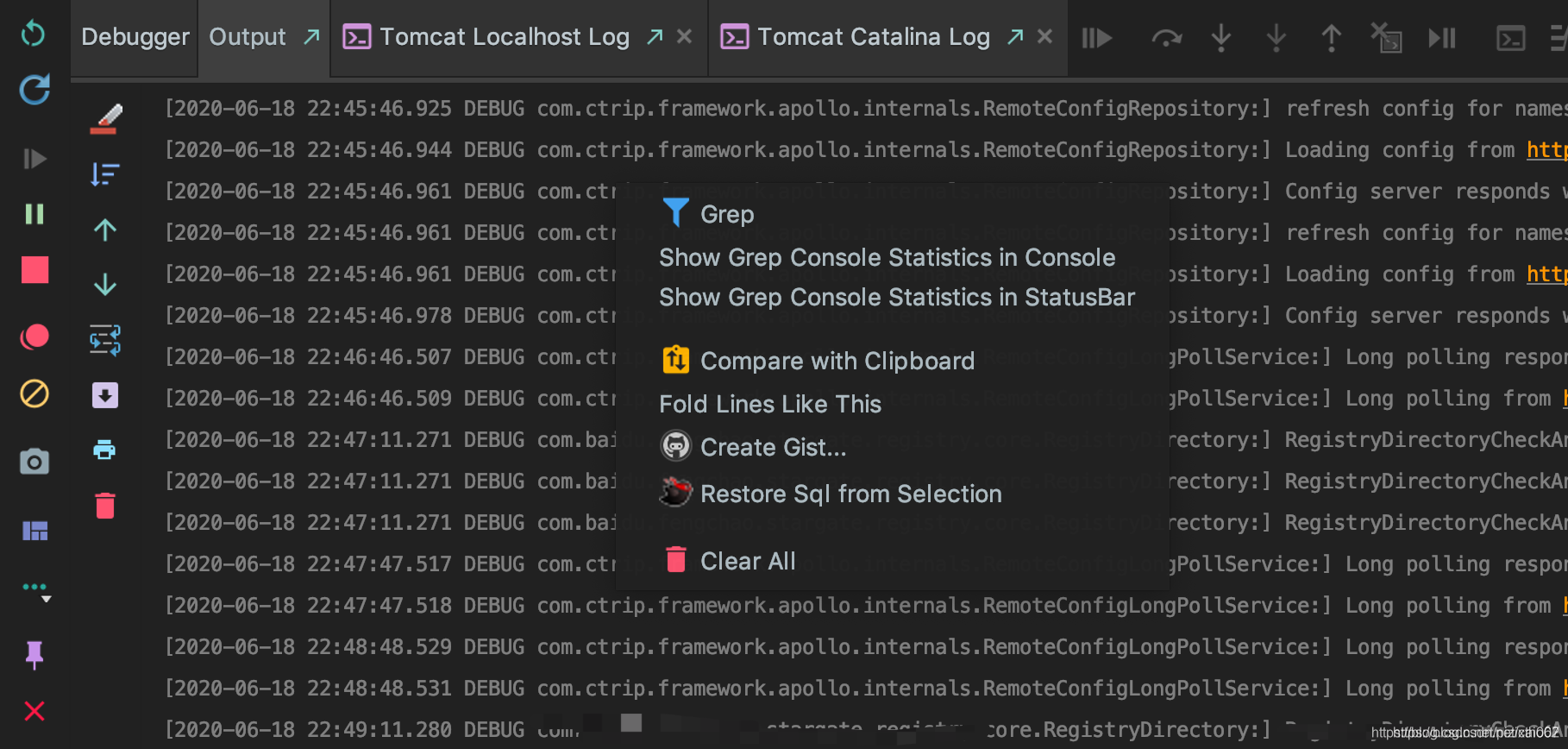
Task: Switch to the Output tab
Action: pyautogui.click(x=248, y=37)
